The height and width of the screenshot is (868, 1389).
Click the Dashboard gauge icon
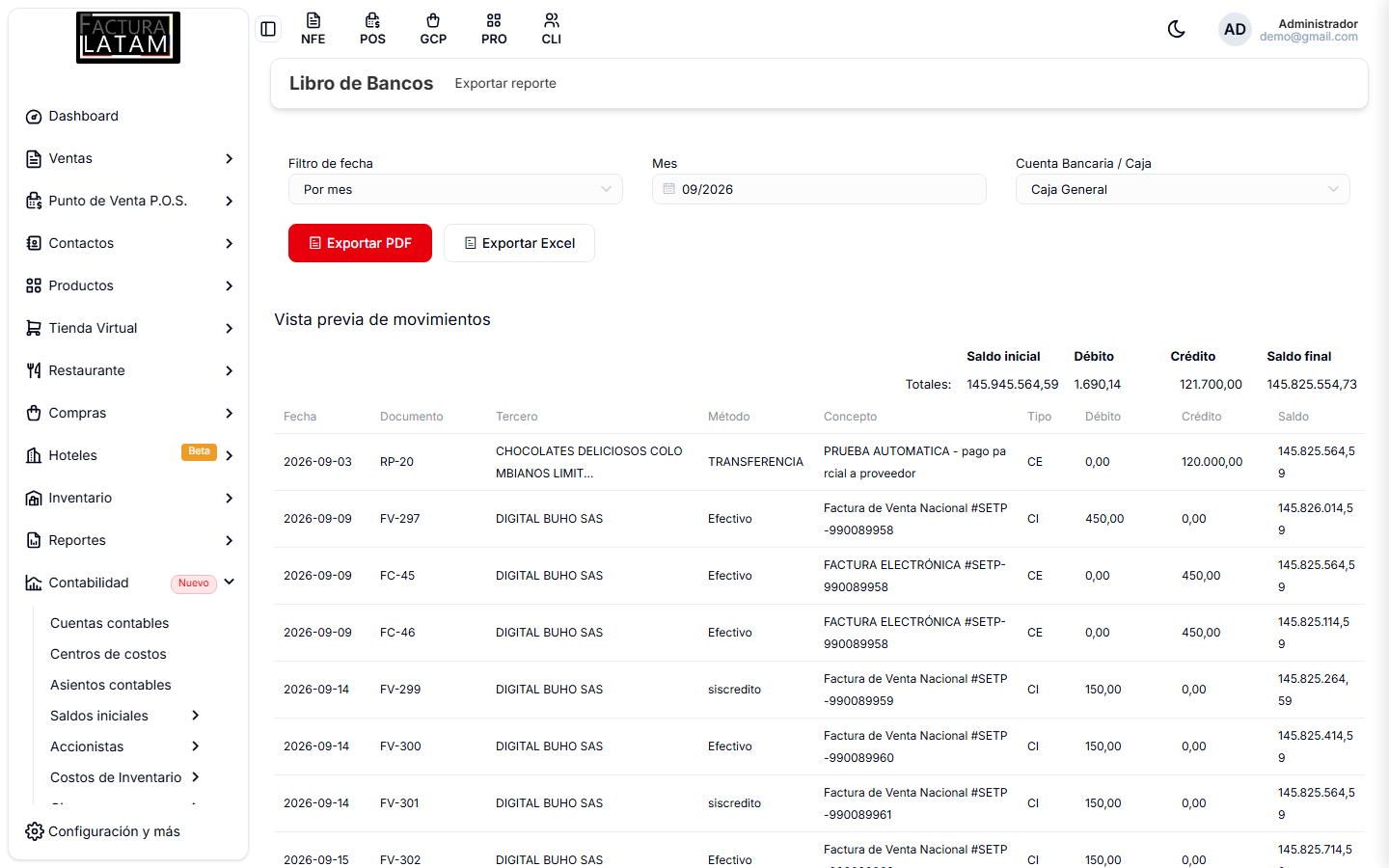[x=34, y=117]
